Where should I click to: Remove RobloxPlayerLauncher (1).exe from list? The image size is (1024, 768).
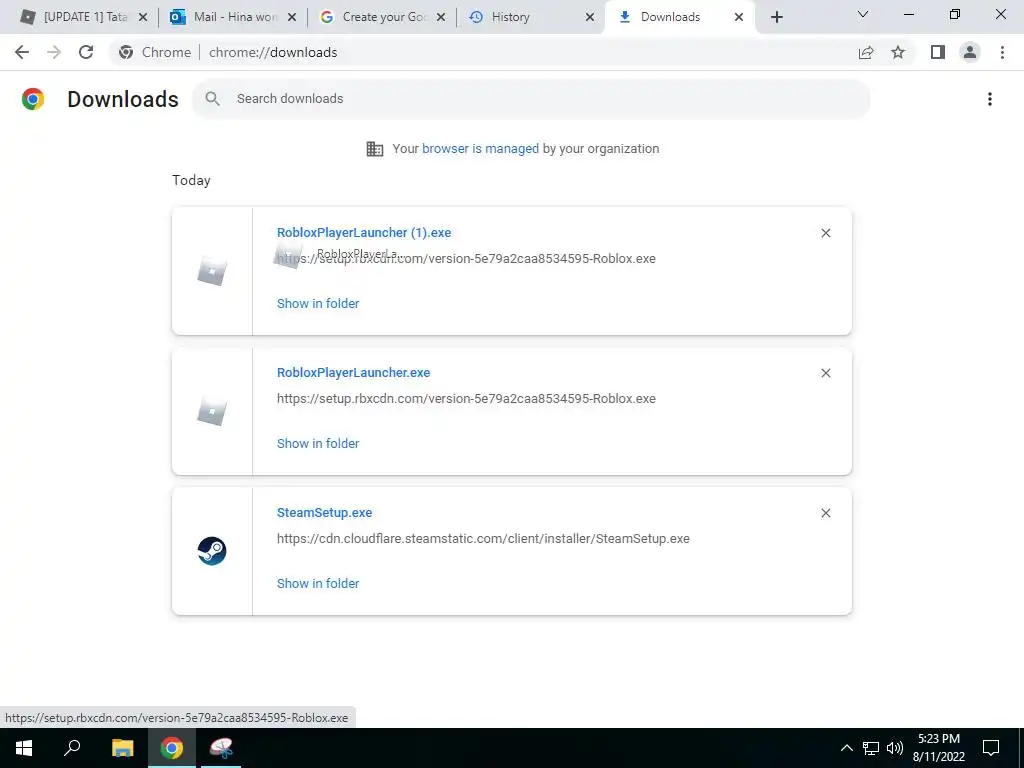pyautogui.click(x=825, y=233)
